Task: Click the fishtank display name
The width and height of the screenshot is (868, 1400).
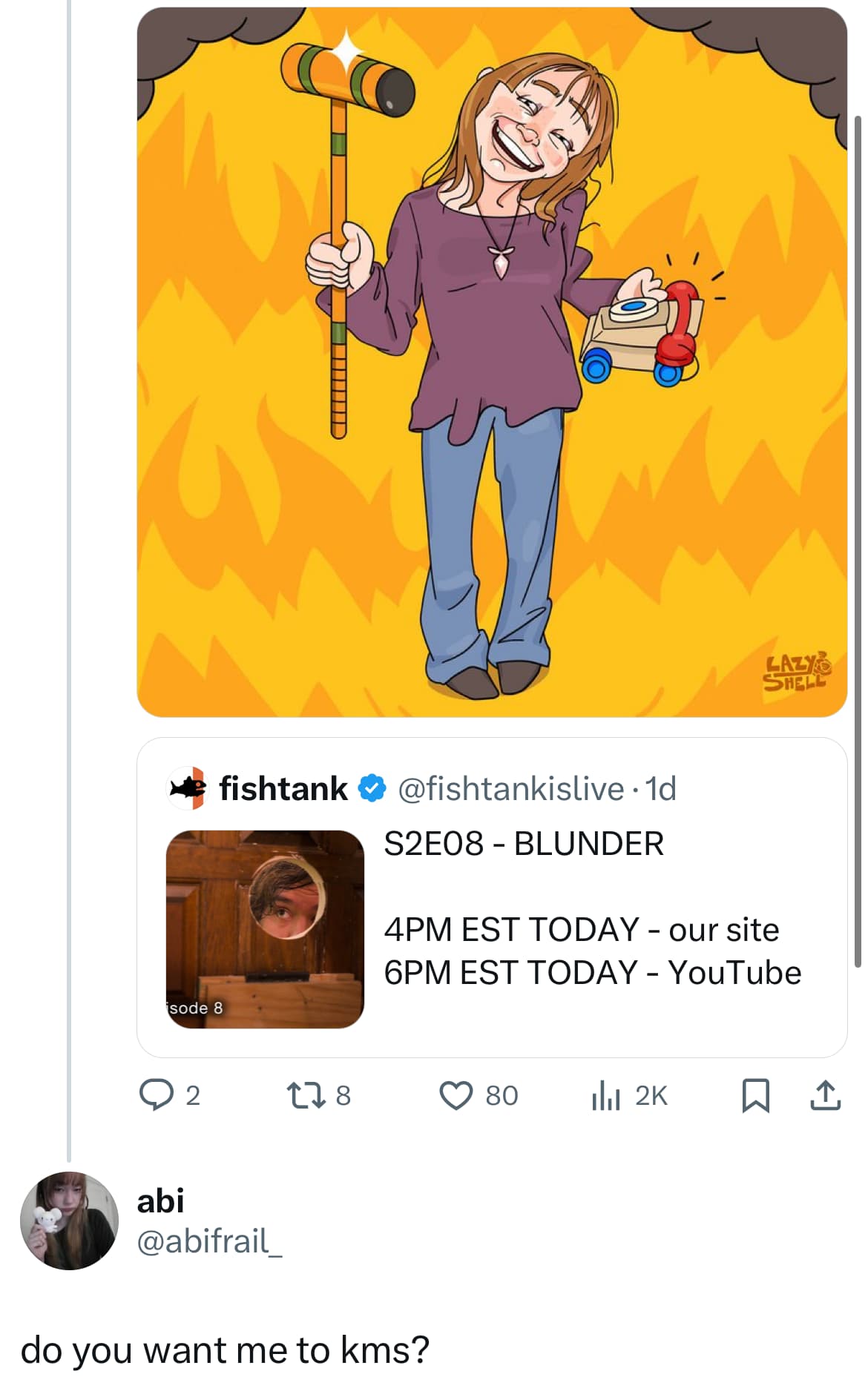Action: pyautogui.click(x=283, y=788)
